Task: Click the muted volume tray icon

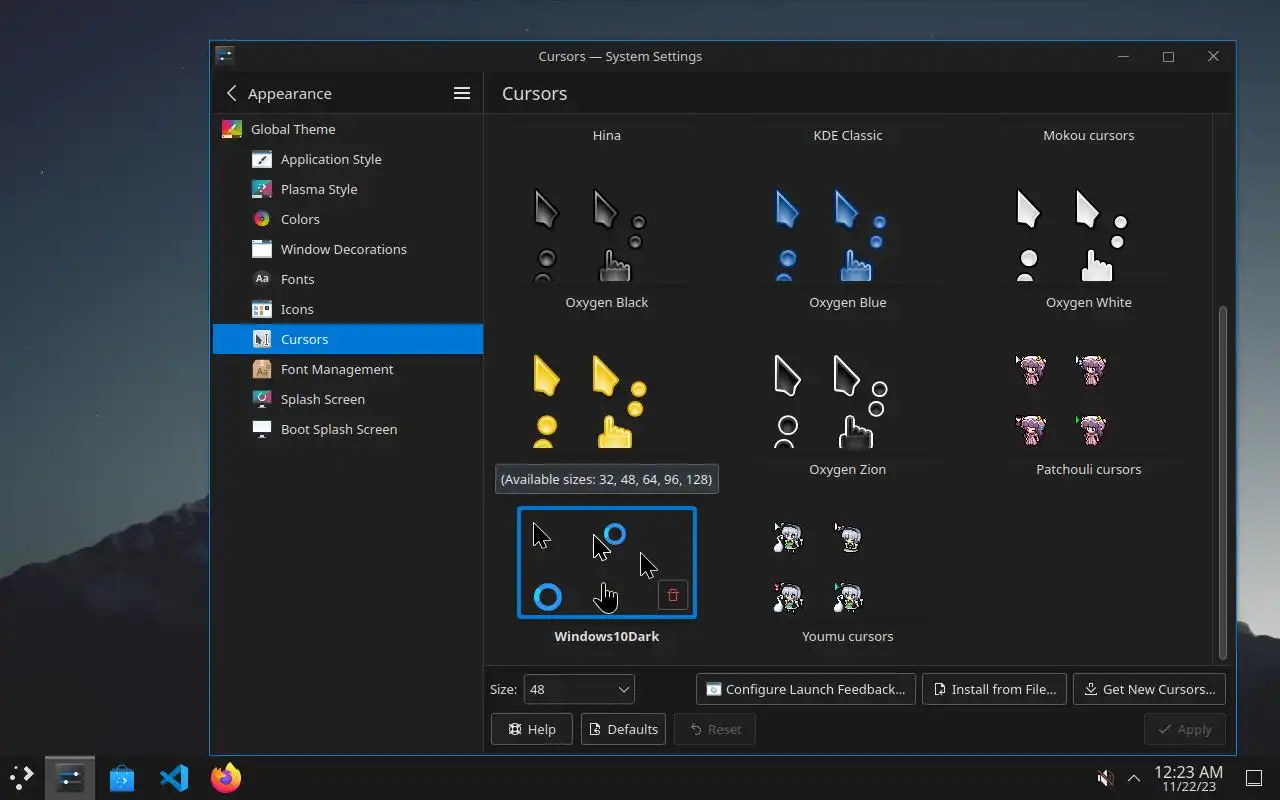Action: pos(1106,777)
